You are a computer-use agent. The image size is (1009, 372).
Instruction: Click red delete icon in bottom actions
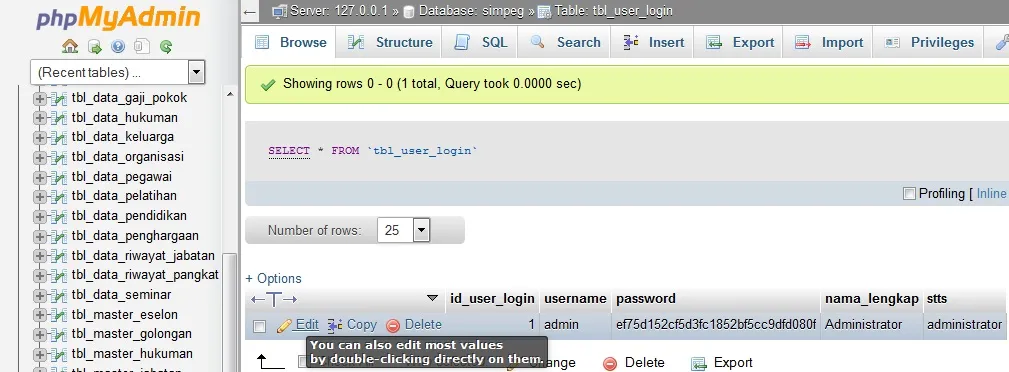click(610, 364)
